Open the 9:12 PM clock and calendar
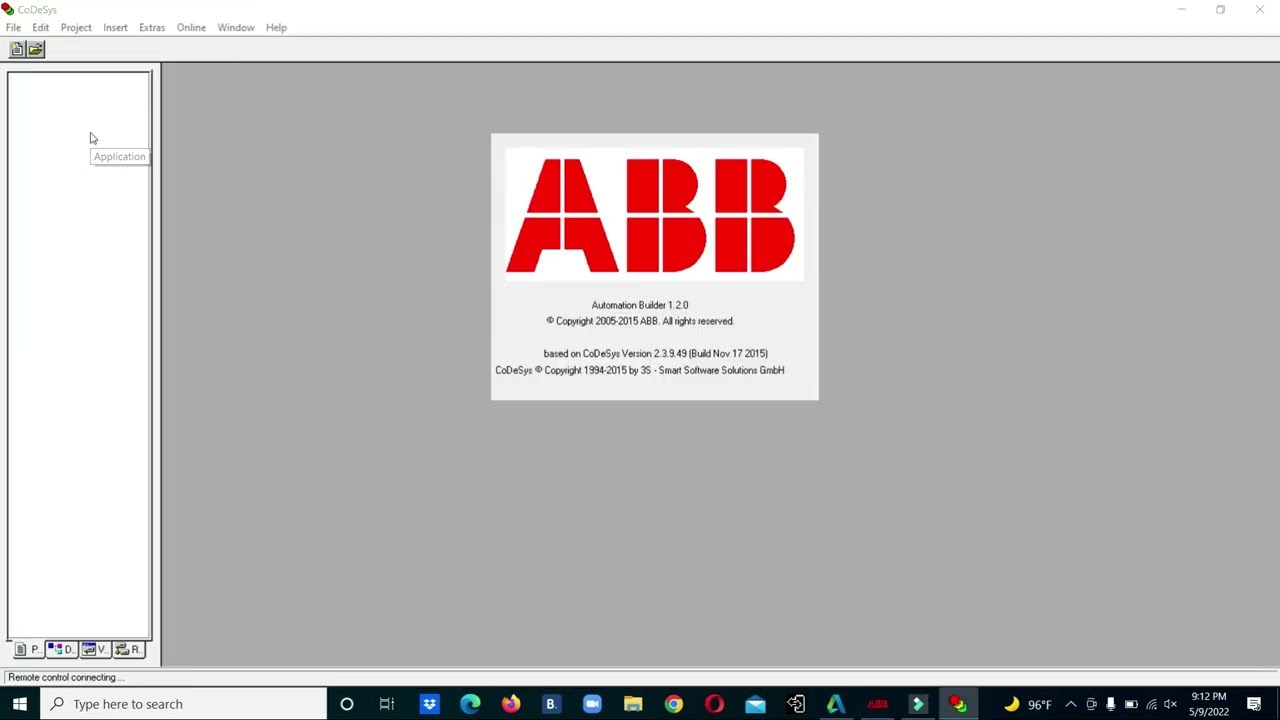The height and width of the screenshot is (720, 1280). (x=1209, y=704)
